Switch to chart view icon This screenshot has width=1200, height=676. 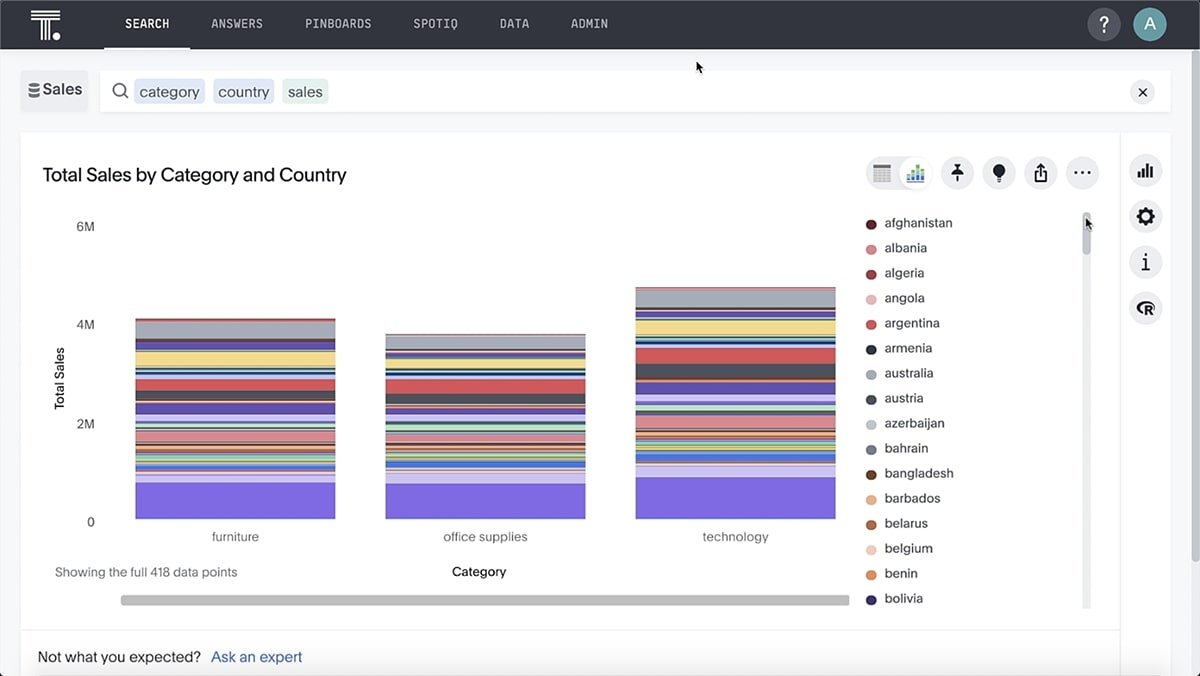(x=915, y=174)
